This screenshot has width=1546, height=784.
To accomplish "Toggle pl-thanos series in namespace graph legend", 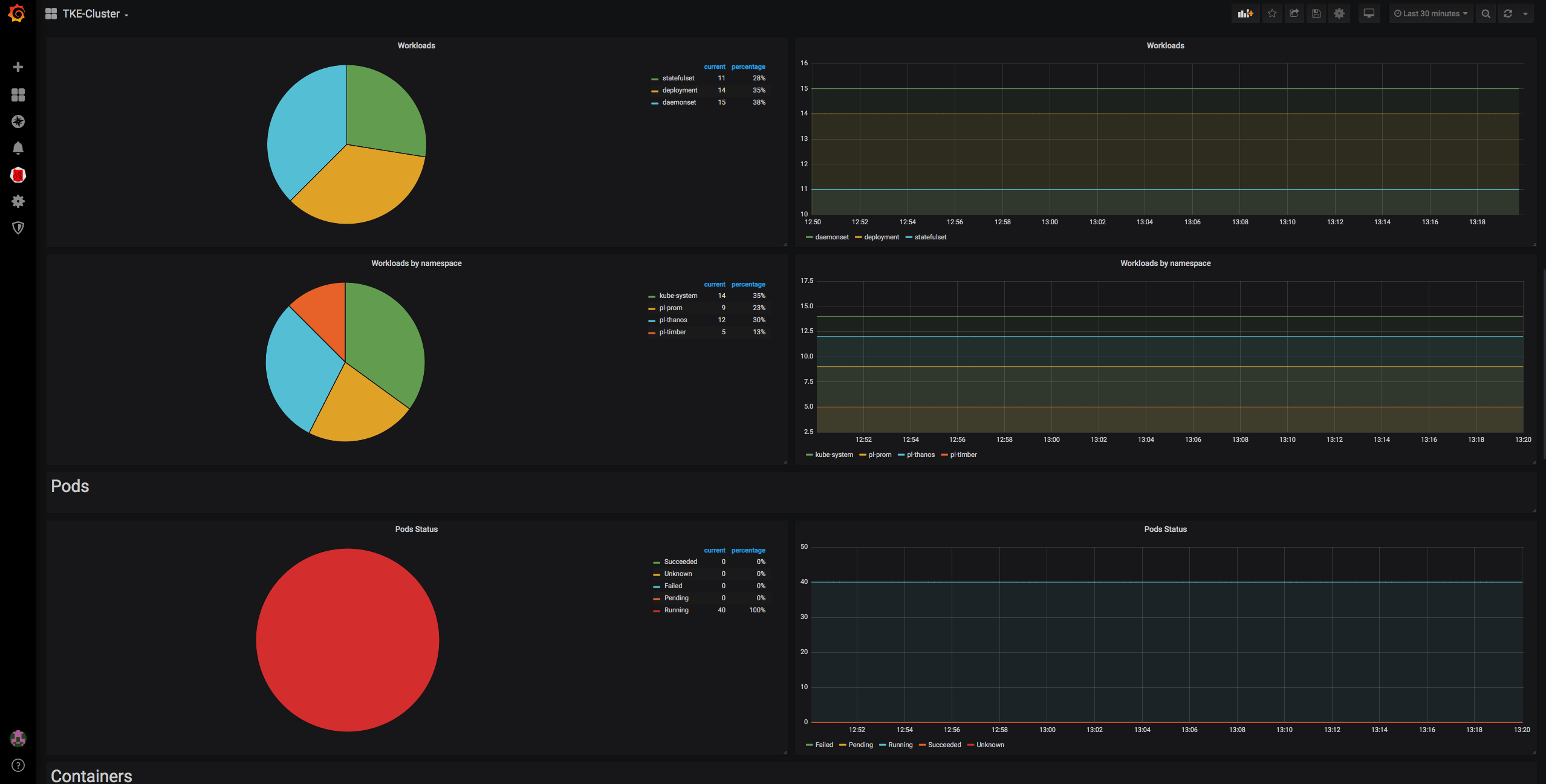I will pos(920,455).
